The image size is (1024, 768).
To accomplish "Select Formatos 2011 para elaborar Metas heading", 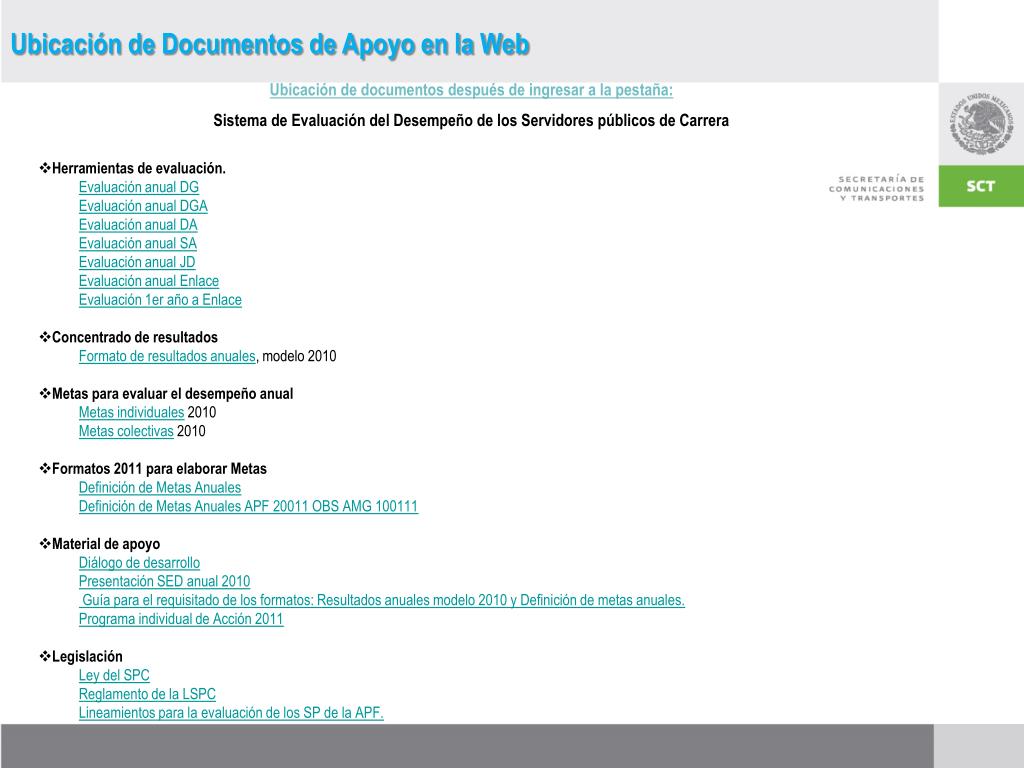I will point(159,469).
